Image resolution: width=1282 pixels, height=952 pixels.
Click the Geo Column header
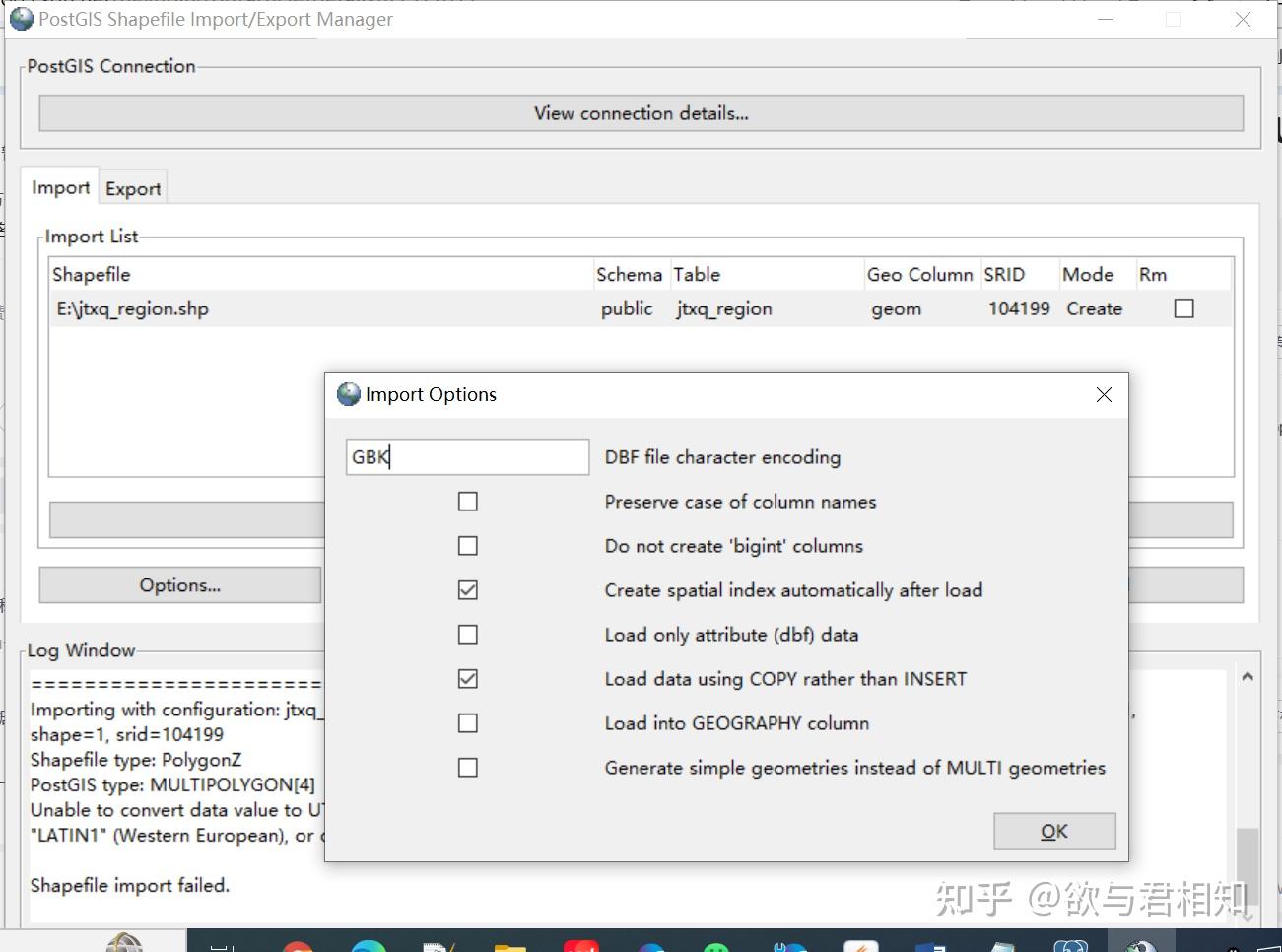tap(920, 274)
